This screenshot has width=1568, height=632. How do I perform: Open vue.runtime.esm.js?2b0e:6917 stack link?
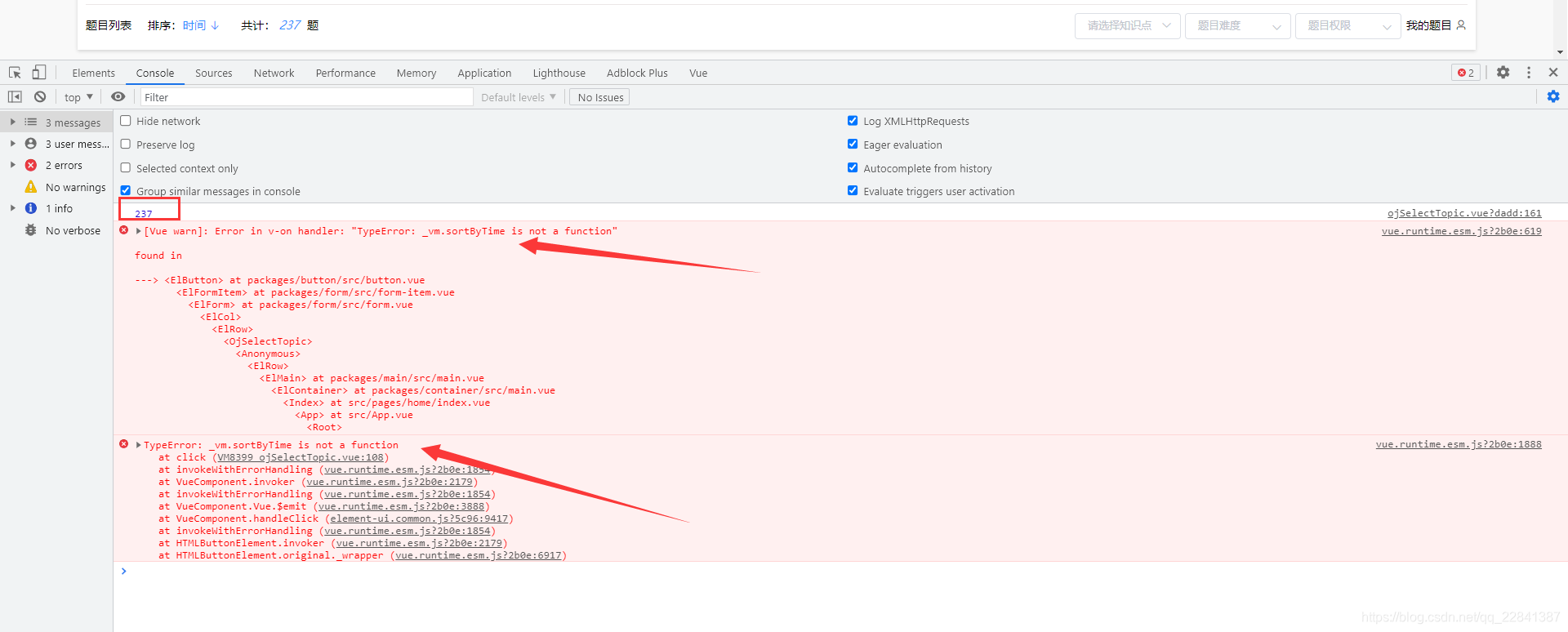pos(479,555)
